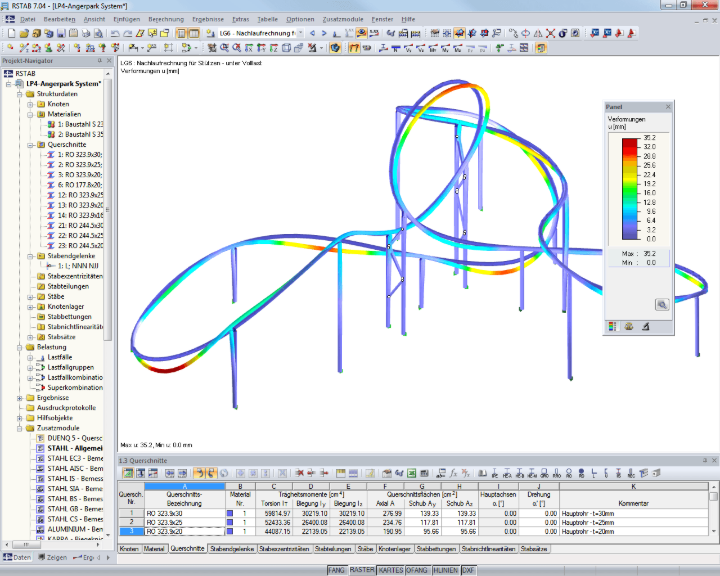Toggle FANG snap in the status bar
This screenshot has height=576, width=720.
(x=336, y=570)
